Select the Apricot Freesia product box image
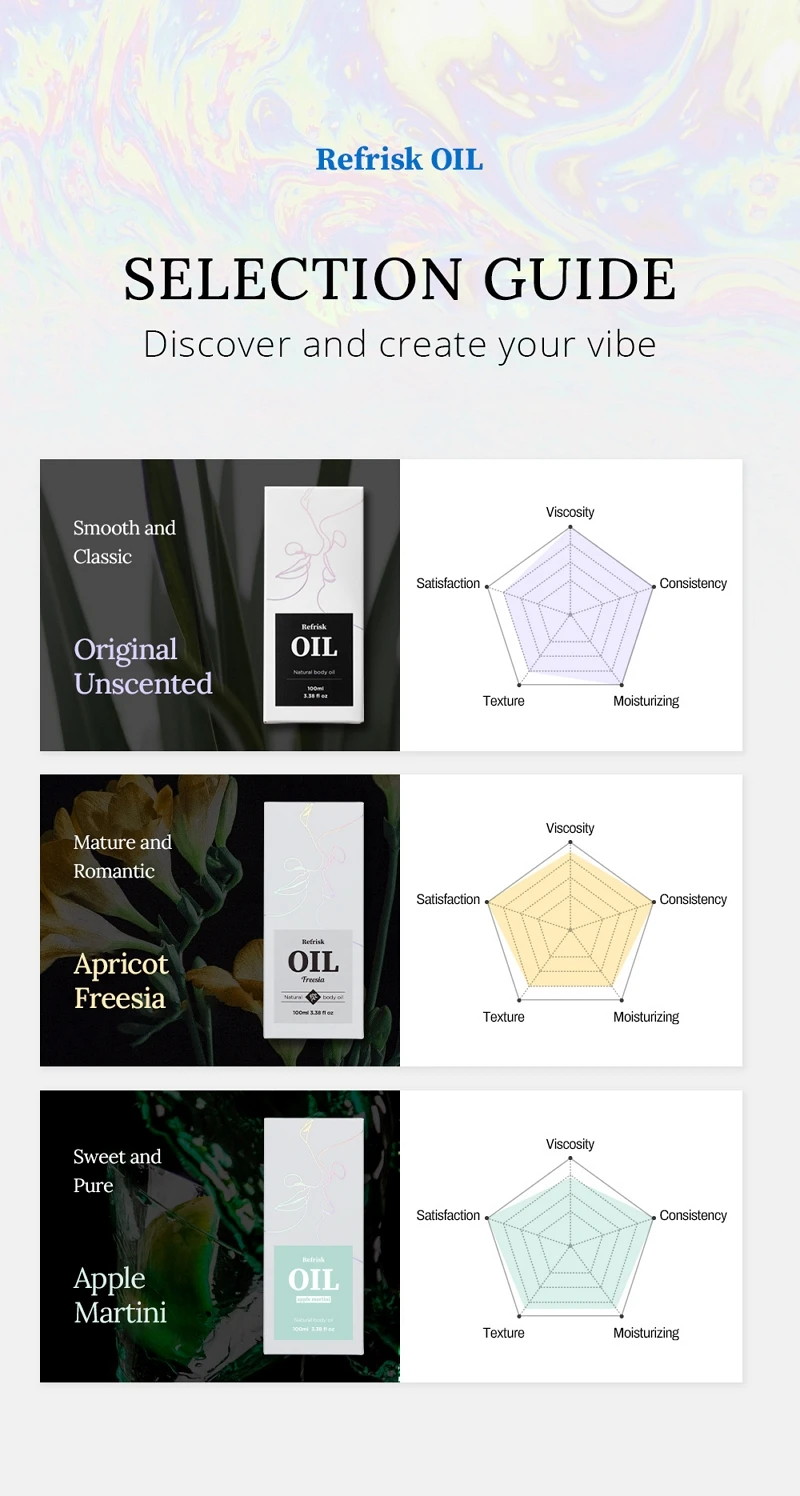 coord(313,920)
